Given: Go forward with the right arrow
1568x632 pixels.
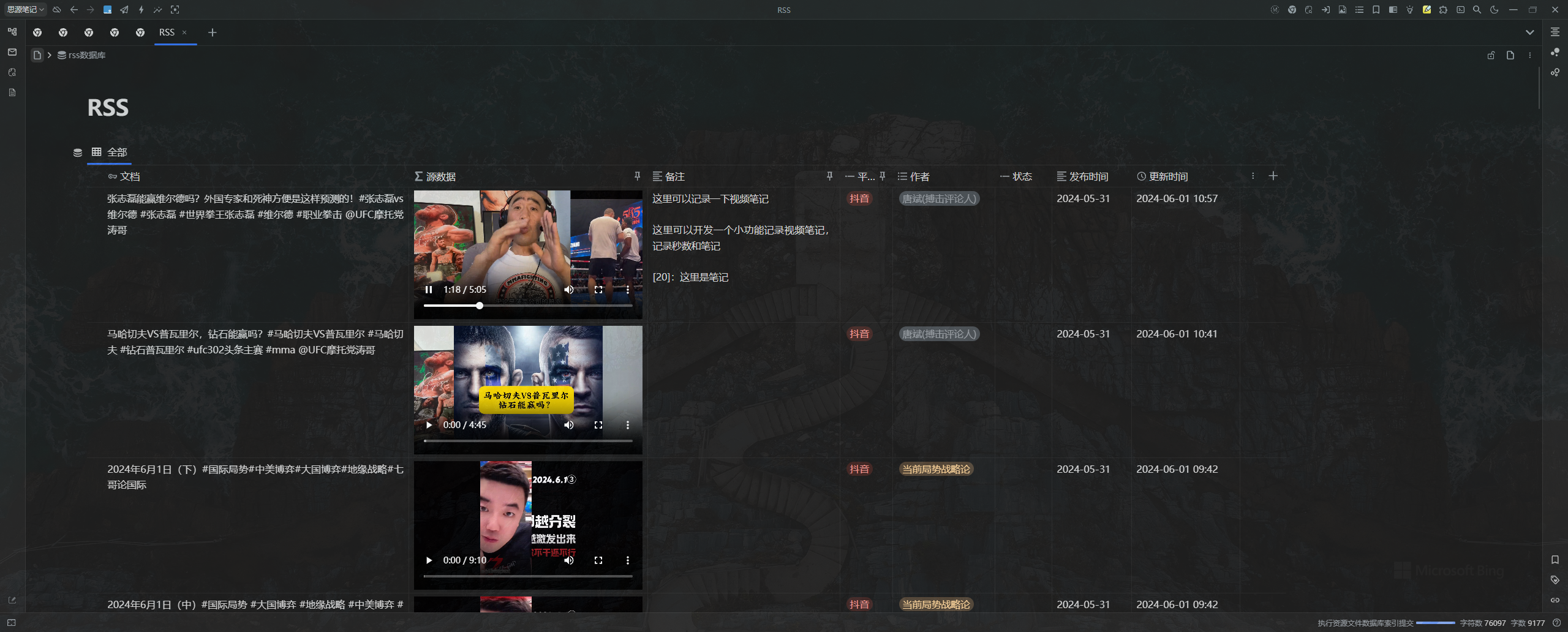Looking at the screenshot, I should [x=91, y=10].
